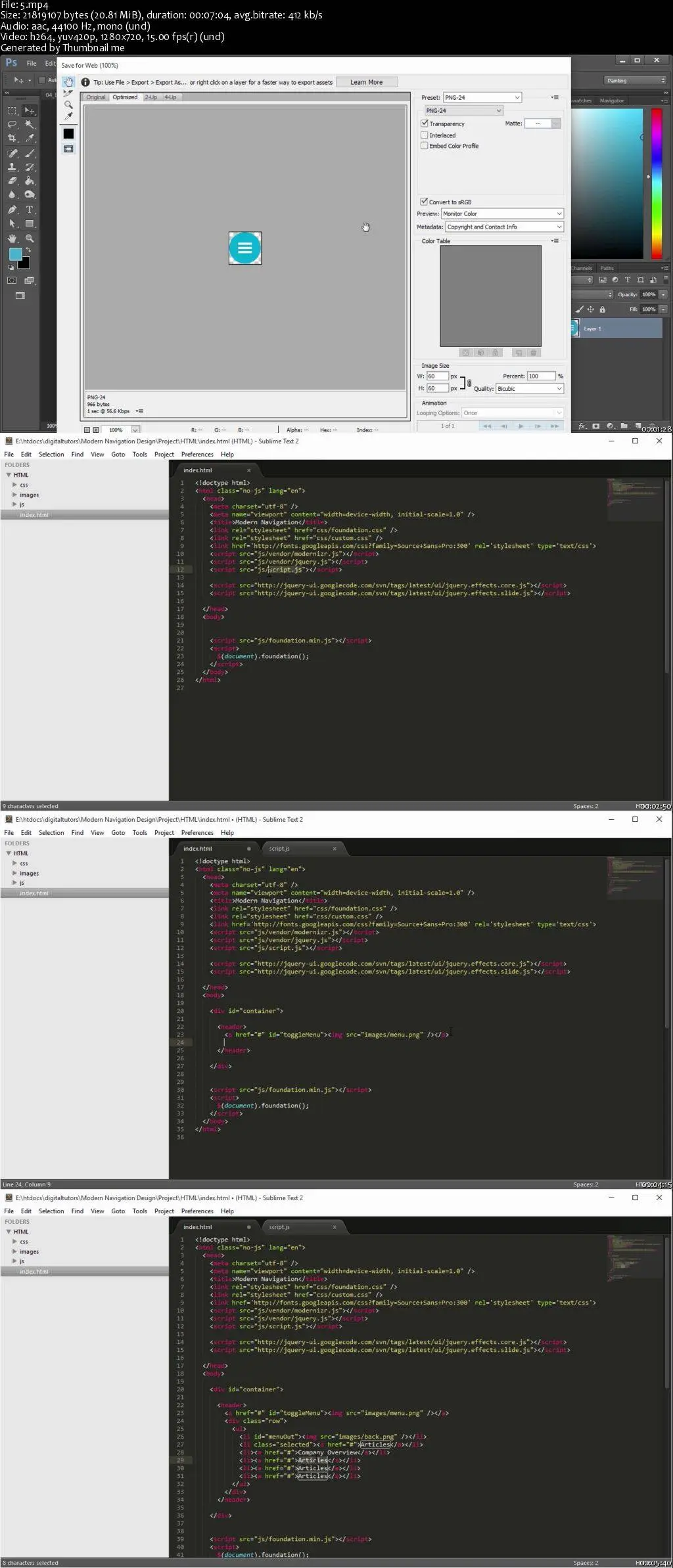This screenshot has height=1568, width=673.
Task: Select Photoshop's Magic Wand tool
Action: point(29,124)
